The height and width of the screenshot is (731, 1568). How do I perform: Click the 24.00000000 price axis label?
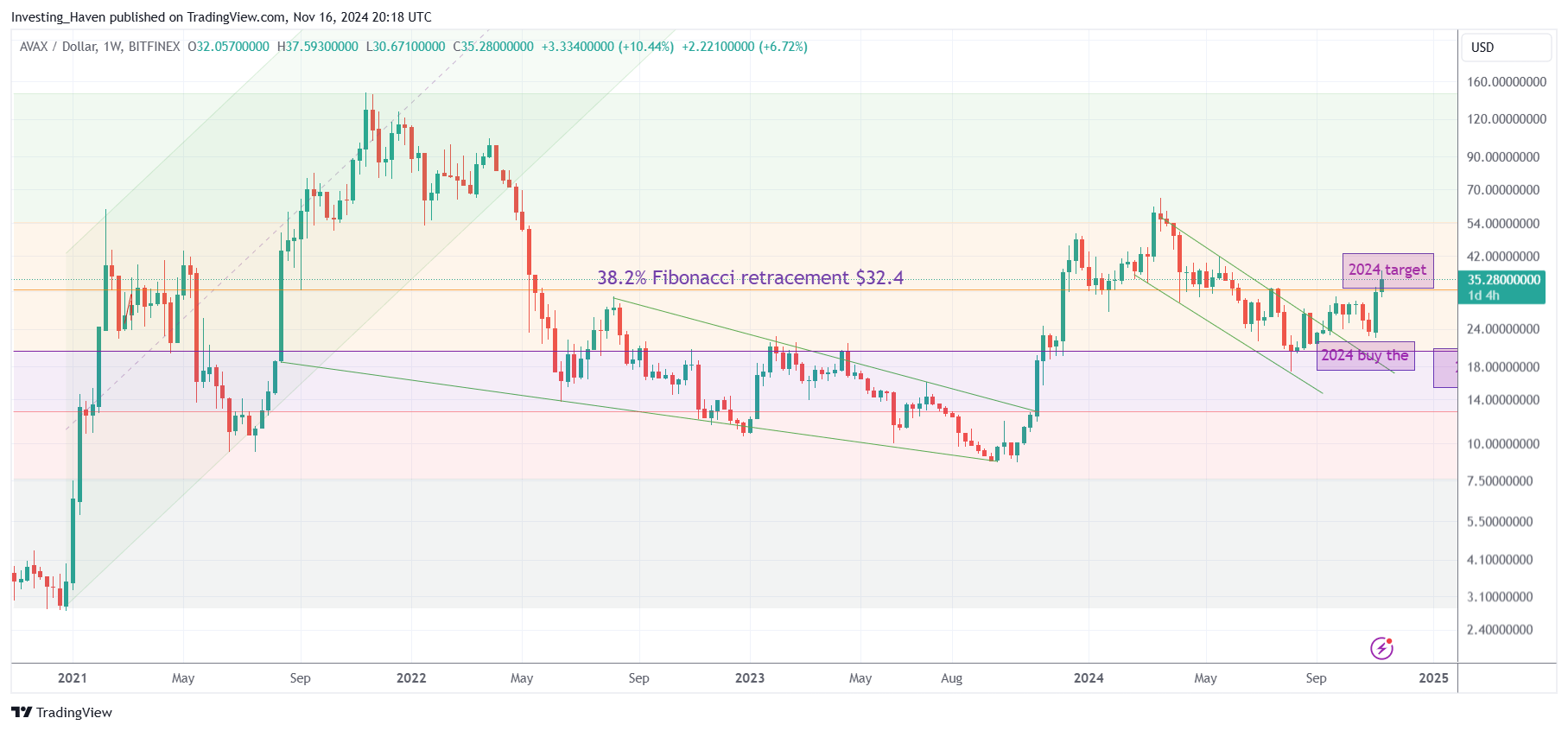(1503, 329)
